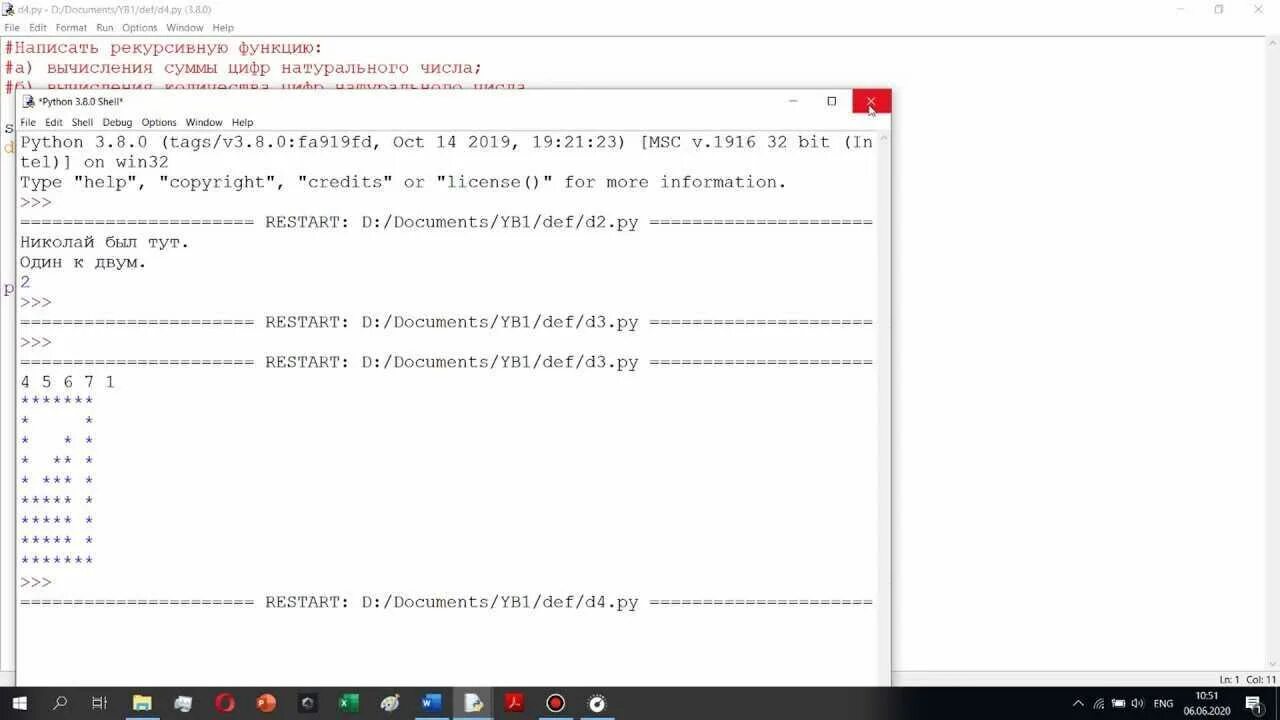The image size is (1280, 720).
Task: Open Window menu in Python Shell window
Action: coord(204,122)
